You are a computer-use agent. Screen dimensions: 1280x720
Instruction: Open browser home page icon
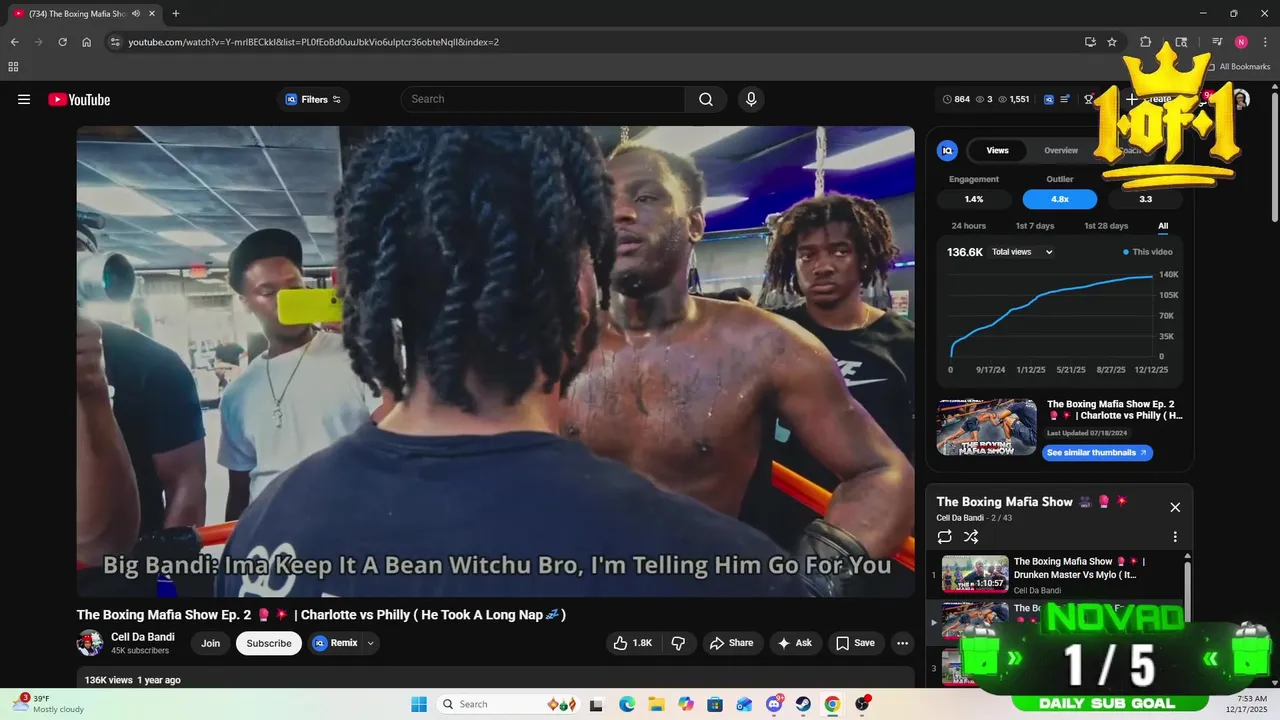pyautogui.click(x=87, y=42)
